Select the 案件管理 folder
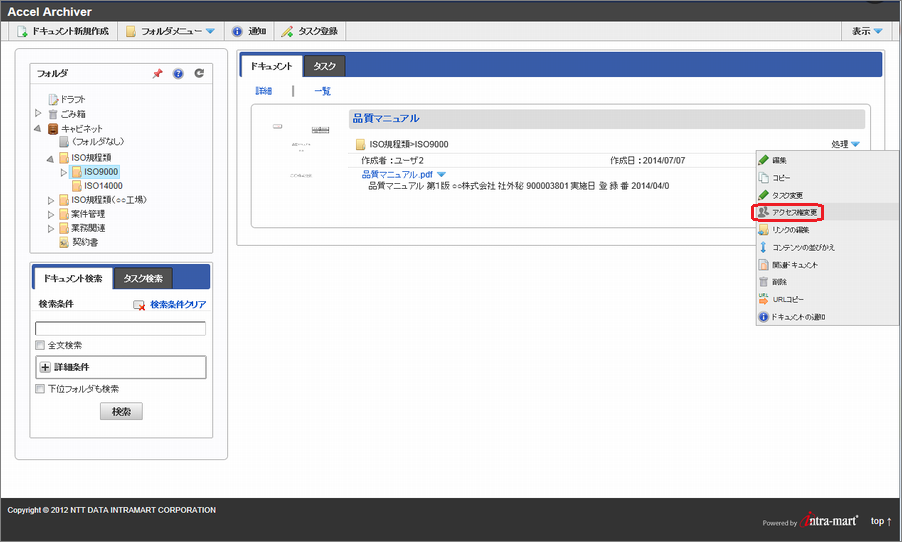The image size is (902, 542). tap(82, 214)
